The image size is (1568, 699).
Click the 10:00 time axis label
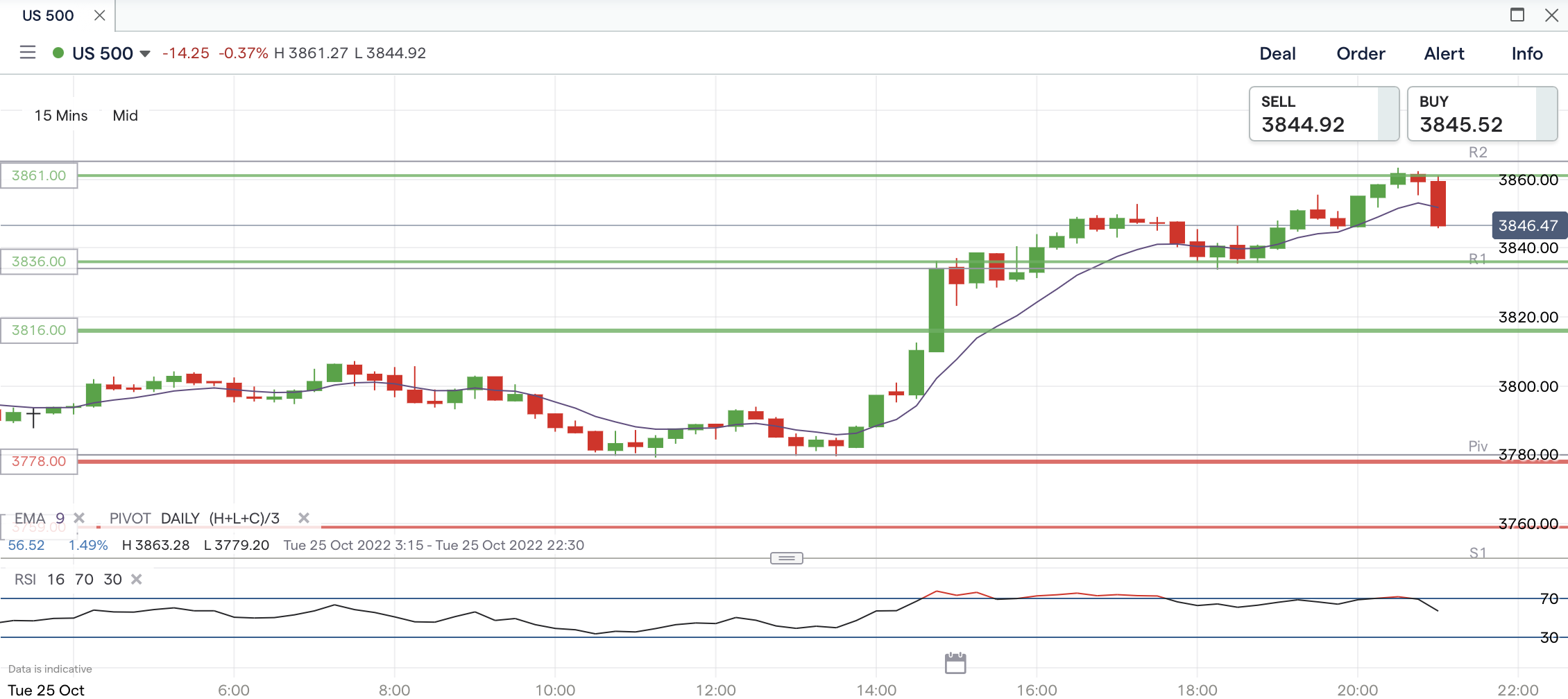555,690
